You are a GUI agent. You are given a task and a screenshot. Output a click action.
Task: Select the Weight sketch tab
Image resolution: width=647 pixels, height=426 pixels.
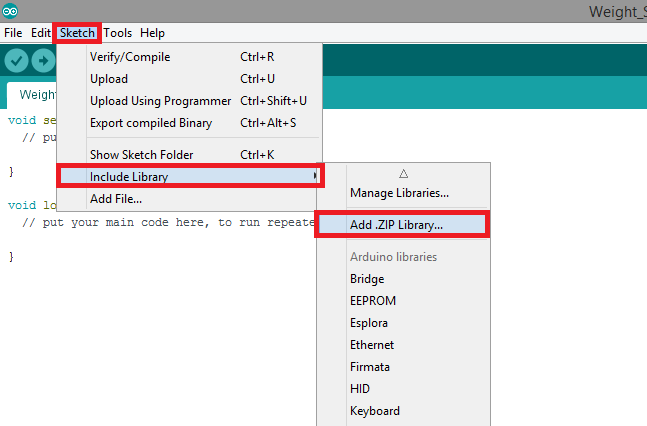click(x=32, y=95)
